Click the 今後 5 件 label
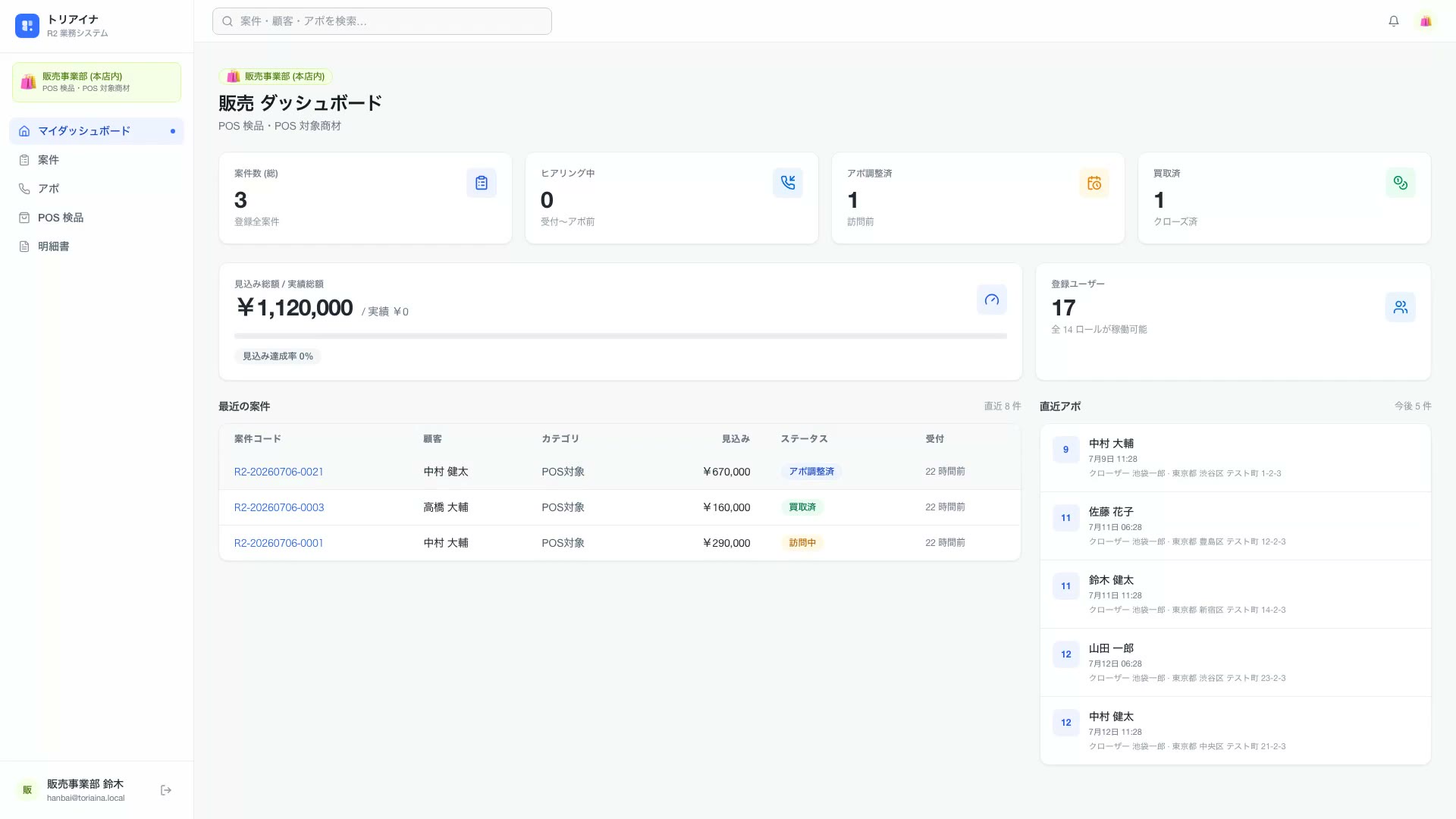 [1413, 406]
